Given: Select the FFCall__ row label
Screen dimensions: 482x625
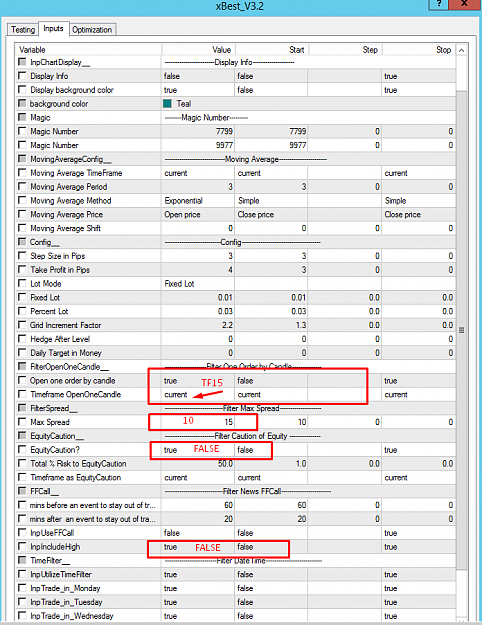Looking at the screenshot, I should (44, 491).
